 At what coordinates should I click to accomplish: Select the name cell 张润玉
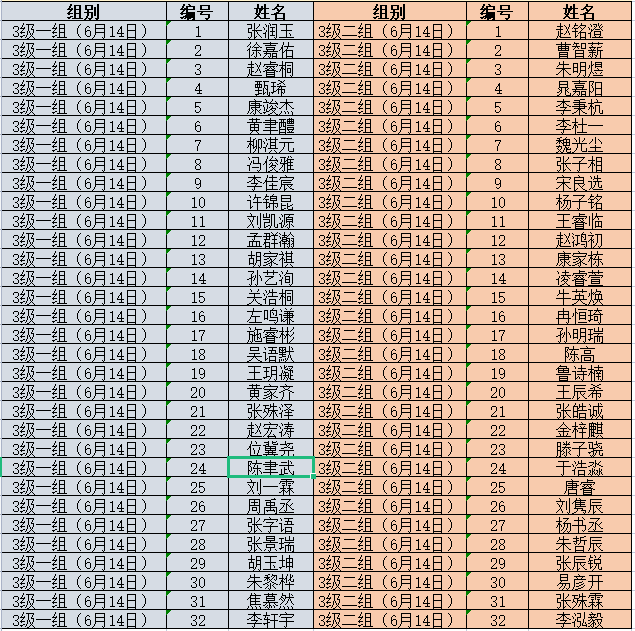click(x=270, y=31)
